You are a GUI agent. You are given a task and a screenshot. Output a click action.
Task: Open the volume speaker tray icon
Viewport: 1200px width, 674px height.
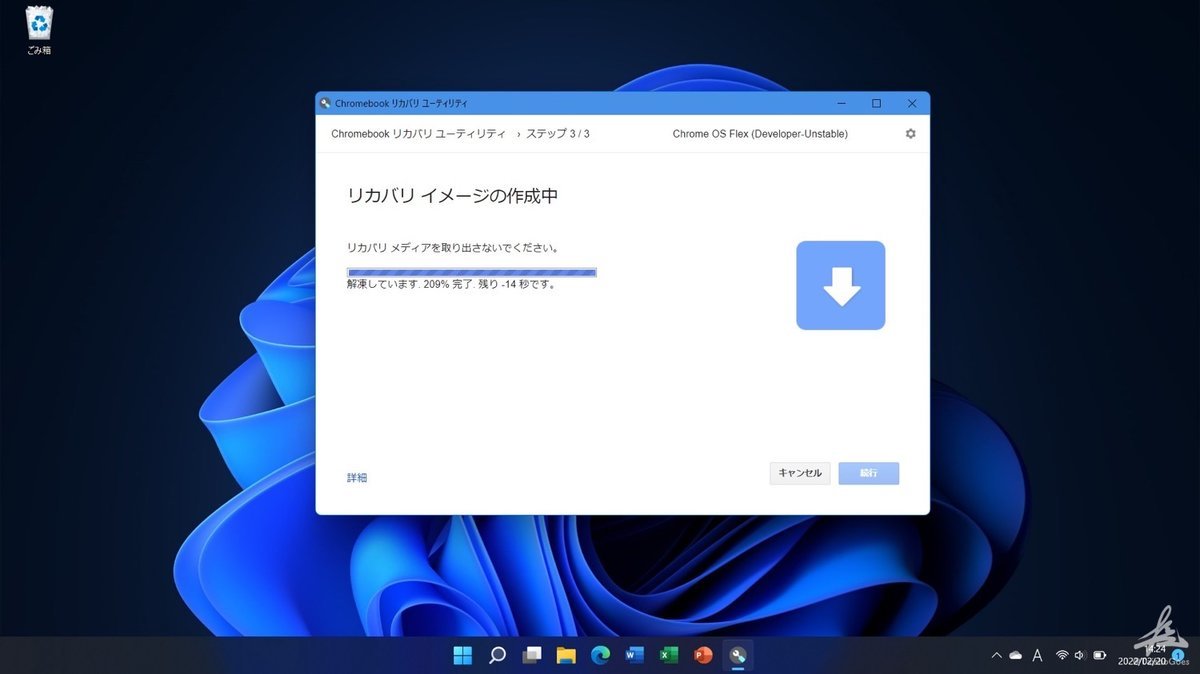(x=1080, y=655)
